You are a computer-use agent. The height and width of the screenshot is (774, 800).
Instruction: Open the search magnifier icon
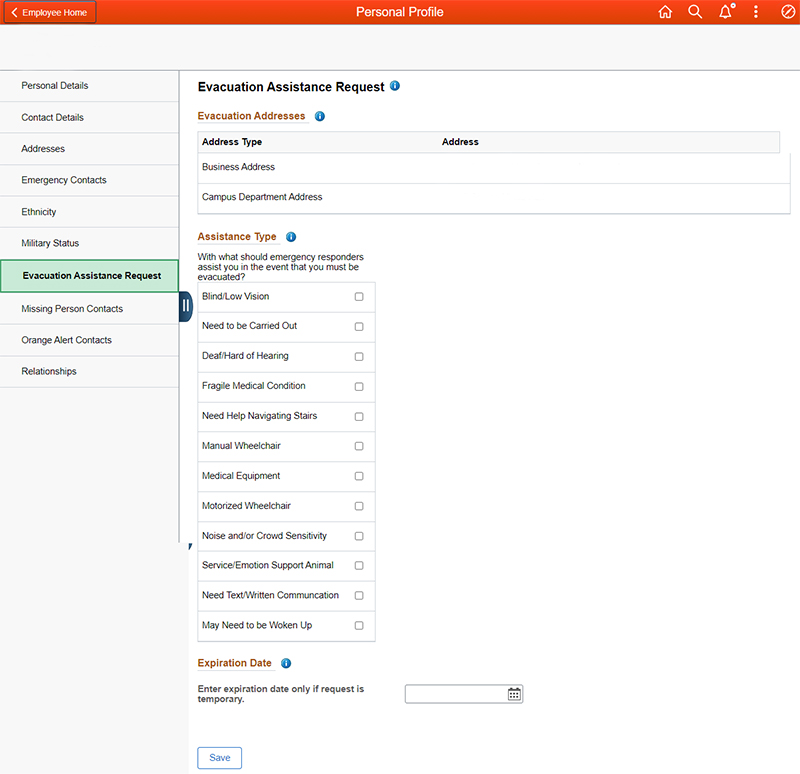pos(695,12)
